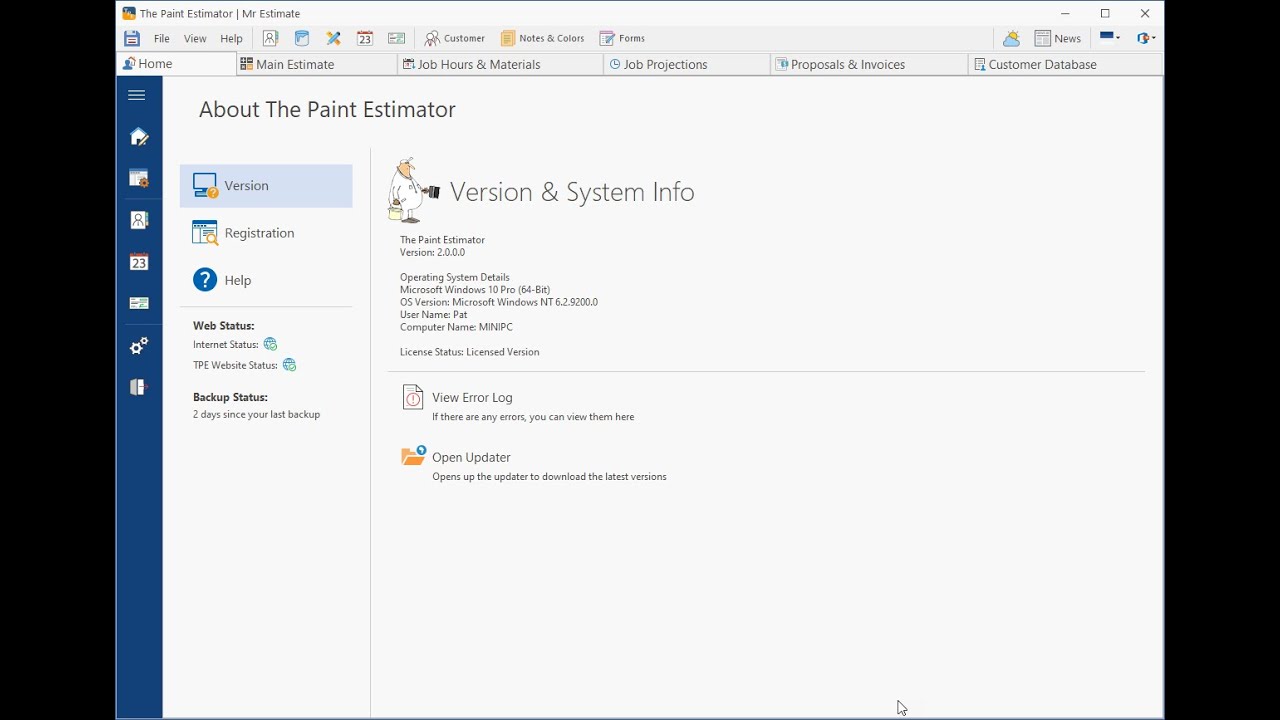Click the Internet Status globe icon
This screenshot has height=720, width=1280.
click(x=270, y=344)
